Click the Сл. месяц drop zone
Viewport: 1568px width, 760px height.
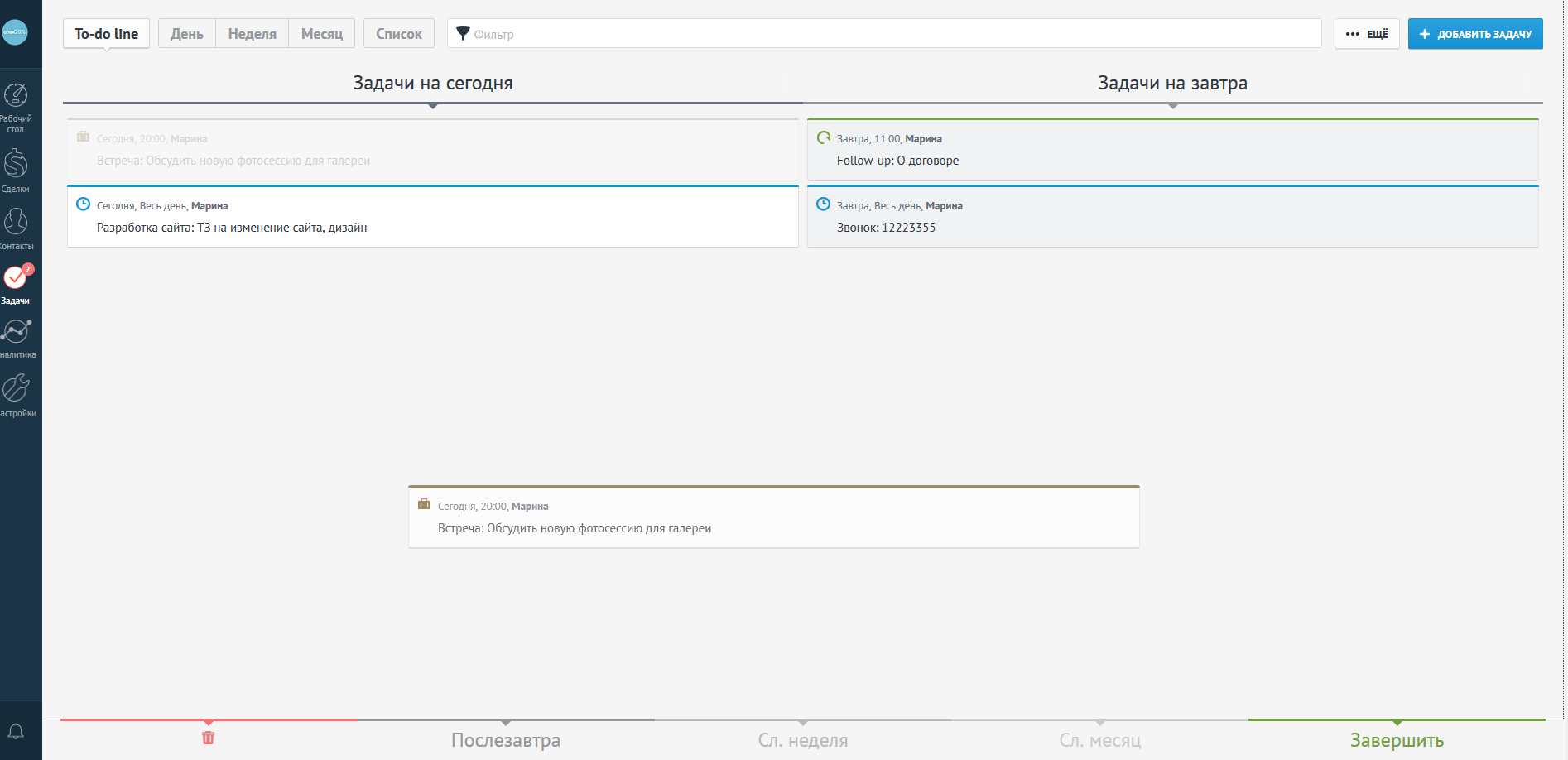tap(1100, 739)
